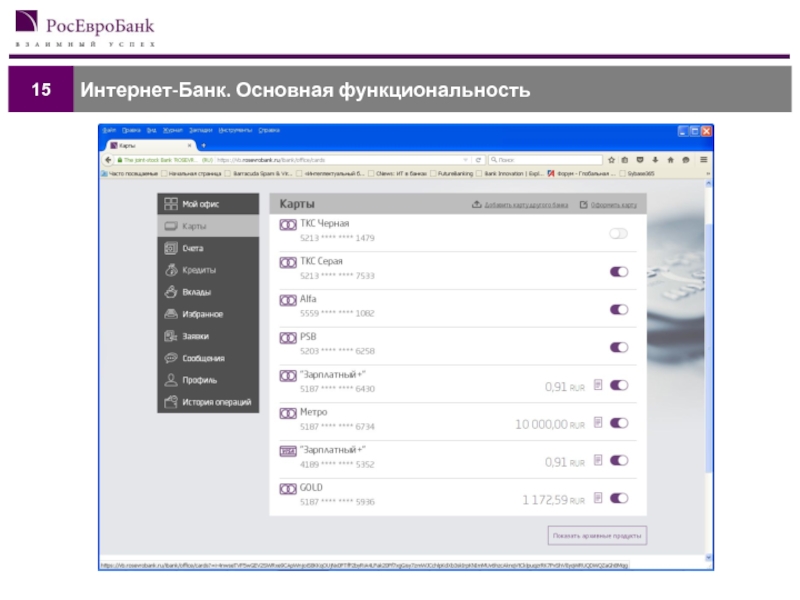Open the Firefox hamburger menu
This screenshot has width=800, height=600.
pyautogui.click(x=704, y=160)
